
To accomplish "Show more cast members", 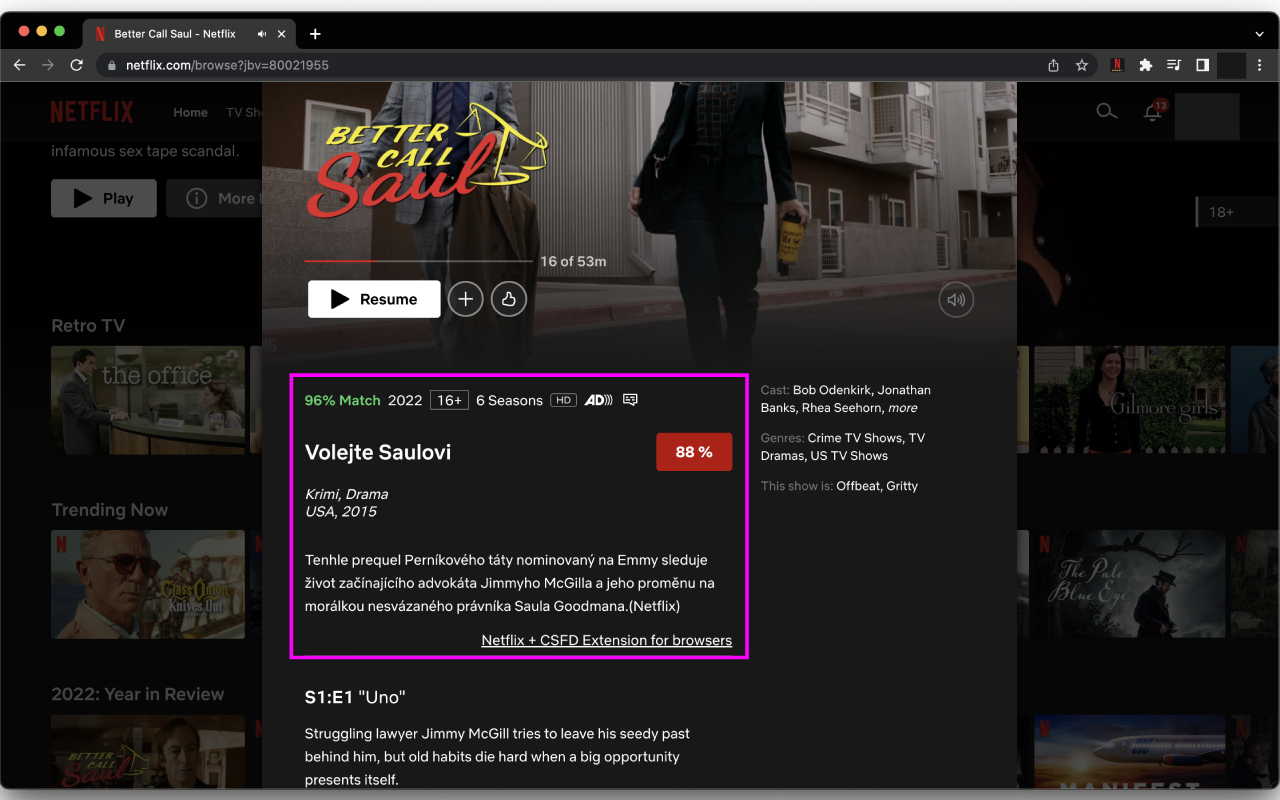I will click(x=902, y=408).
